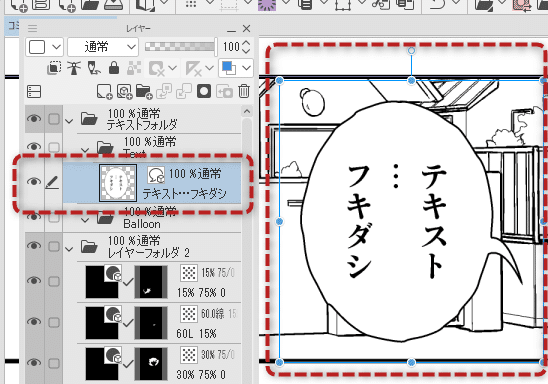The height and width of the screenshot is (384, 548).
Task: Click transfer to lower layer icon
Action: 164,92
